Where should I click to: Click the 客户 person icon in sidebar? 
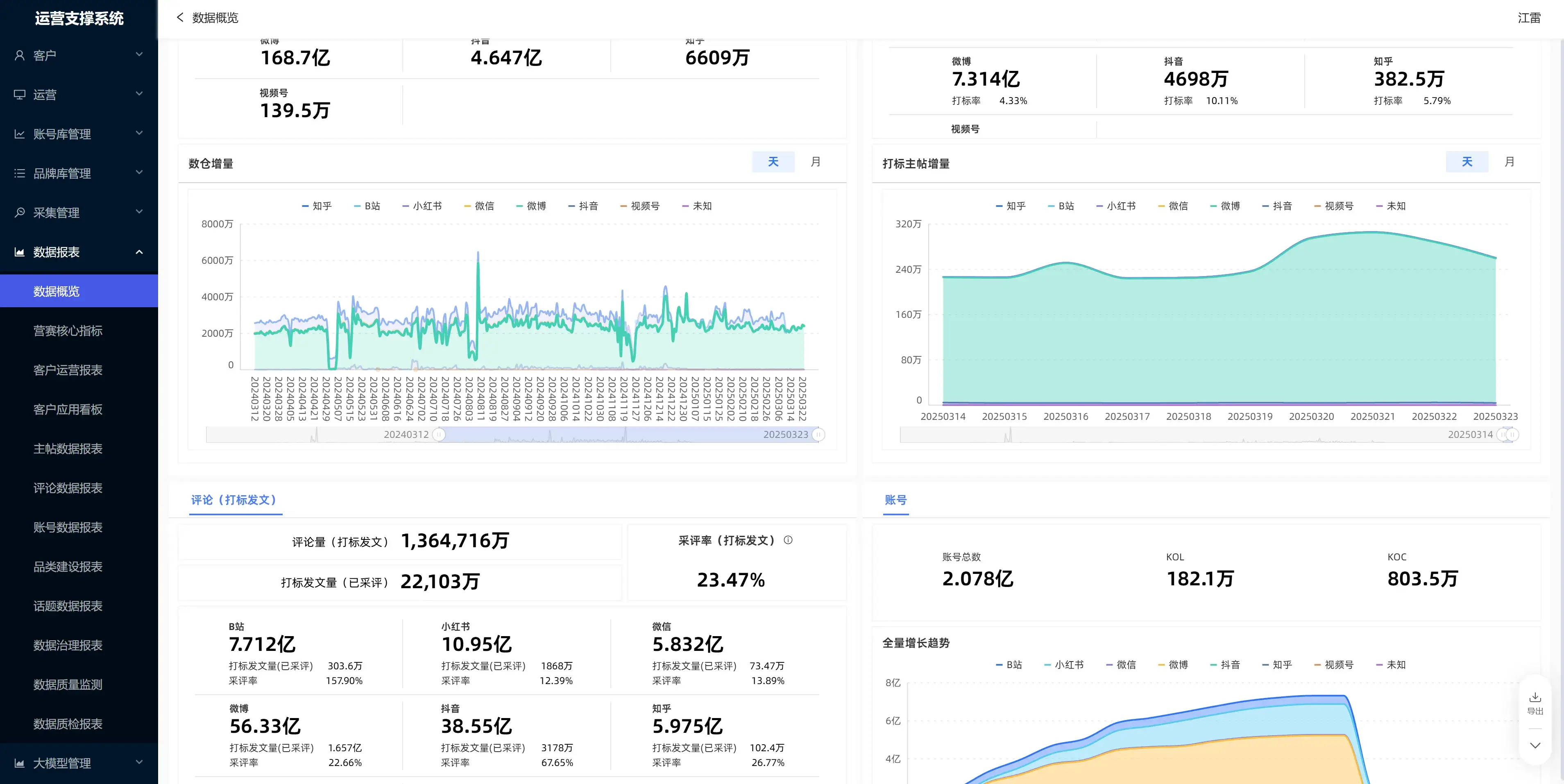point(19,55)
